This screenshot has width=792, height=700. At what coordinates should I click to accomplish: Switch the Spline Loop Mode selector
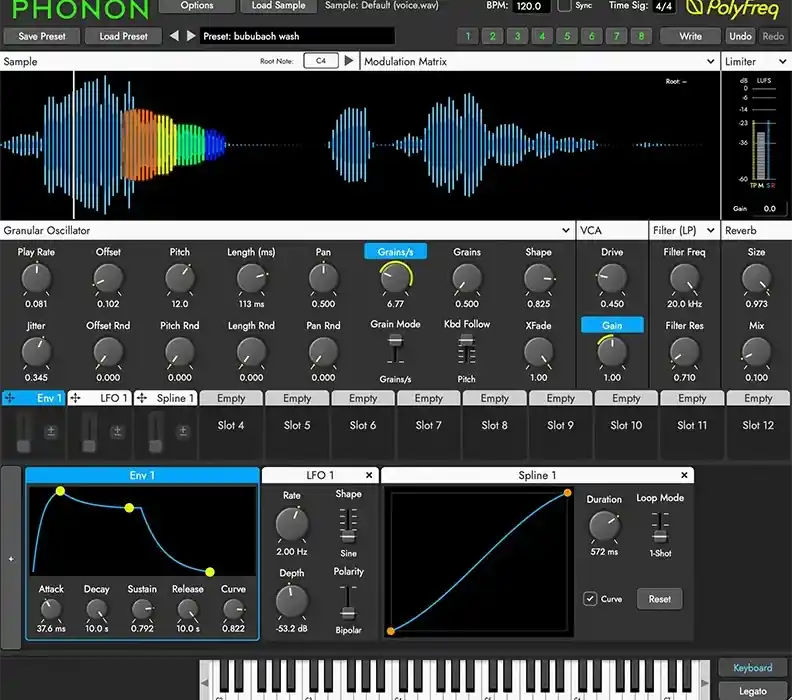pyautogui.click(x=660, y=527)
